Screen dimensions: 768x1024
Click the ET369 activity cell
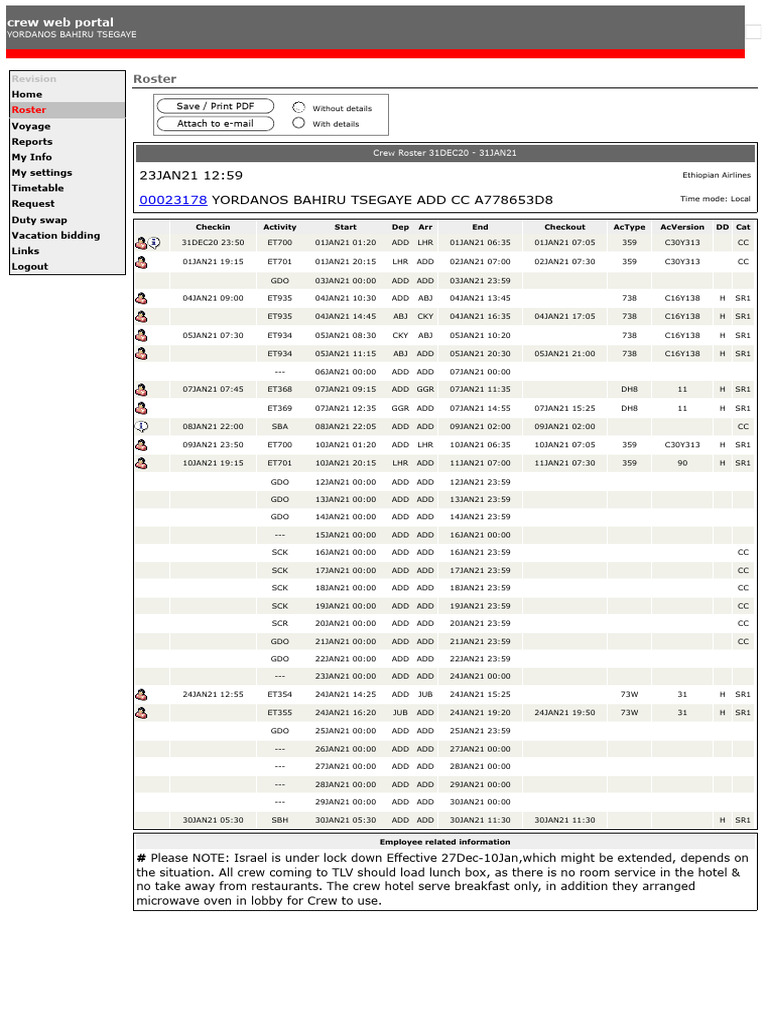coord(280,408)
